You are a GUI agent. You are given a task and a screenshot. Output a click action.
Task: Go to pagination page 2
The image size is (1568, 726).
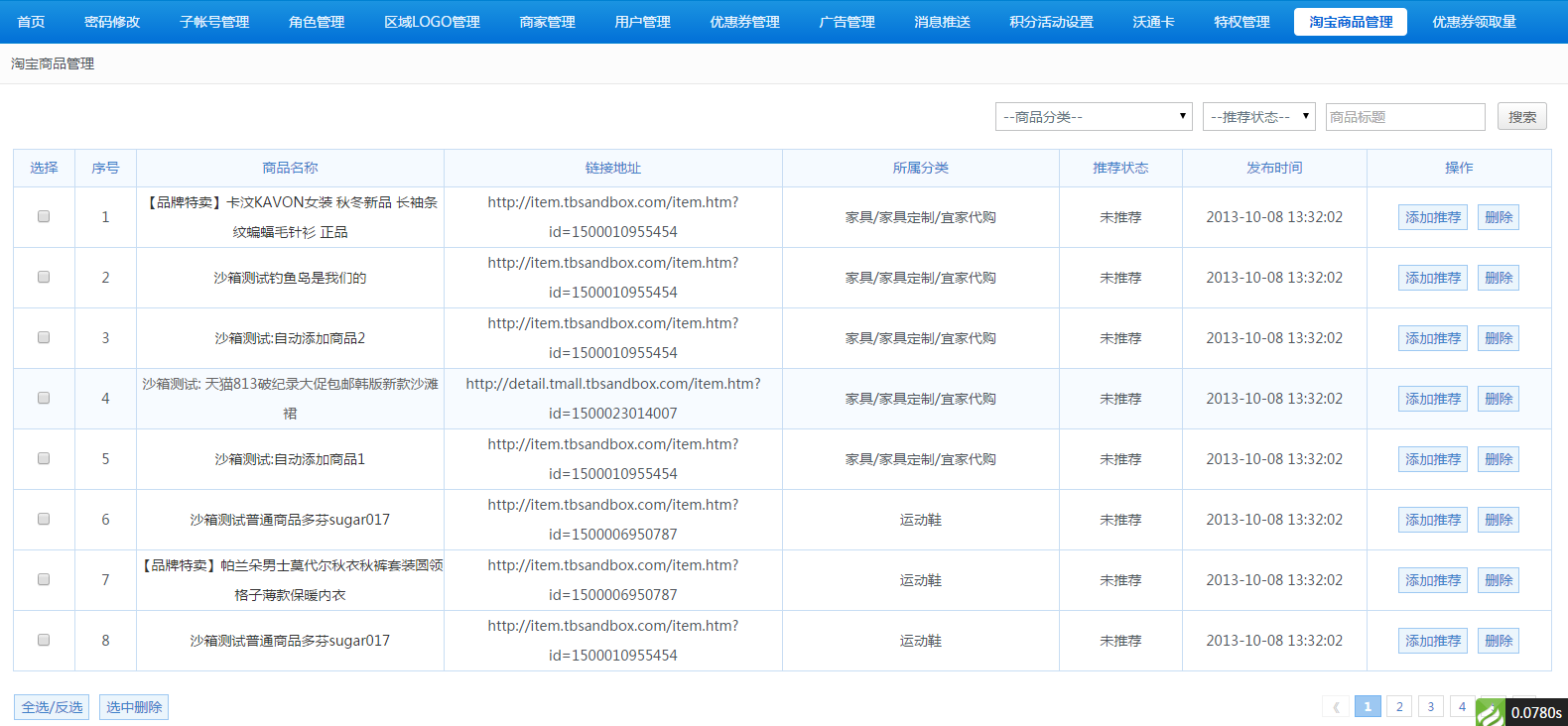[x=1399, y=707]
